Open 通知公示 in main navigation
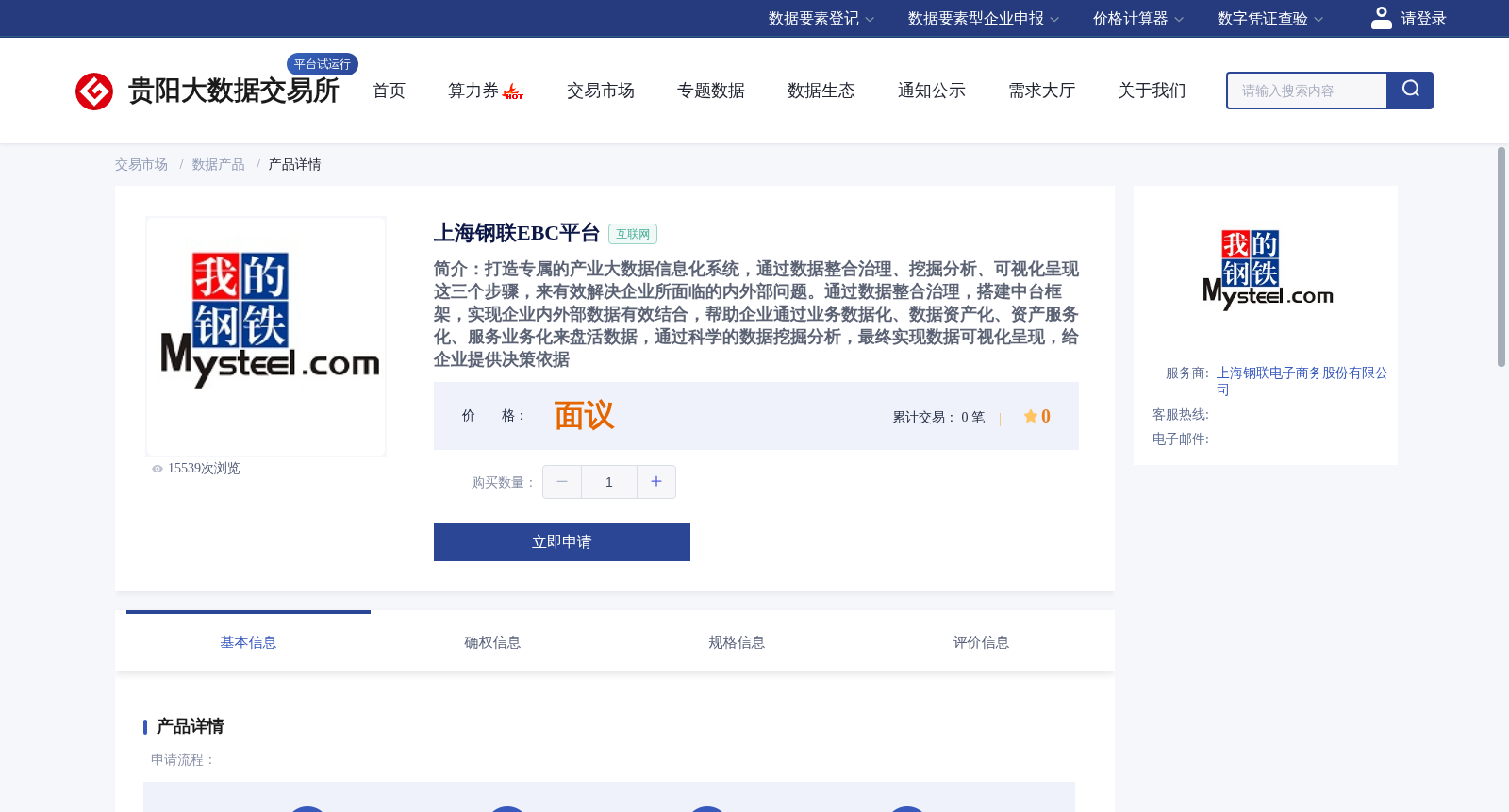This screenshot has height=812, width=1509. click(932, 91)
